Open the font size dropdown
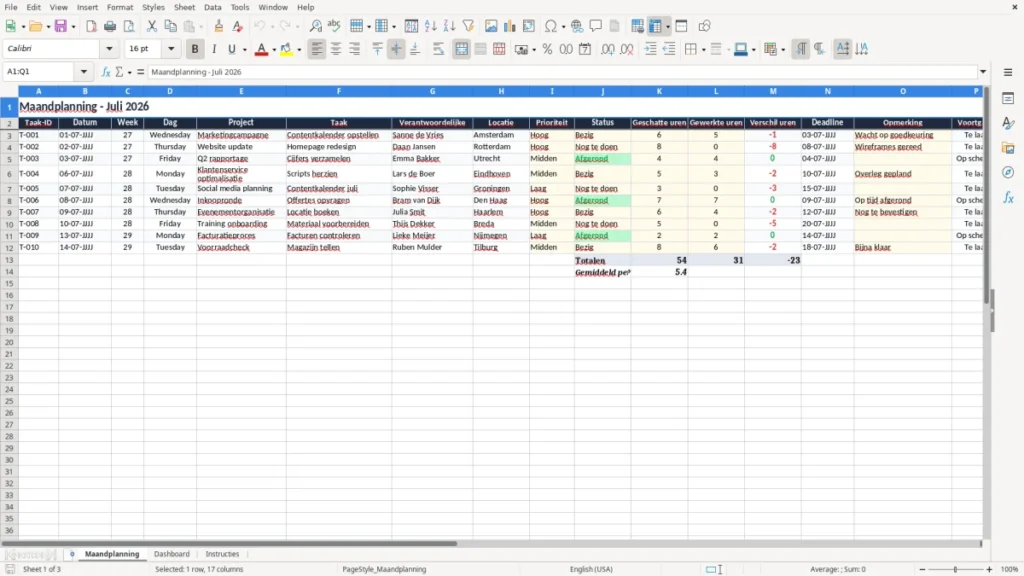 (171, 48)
